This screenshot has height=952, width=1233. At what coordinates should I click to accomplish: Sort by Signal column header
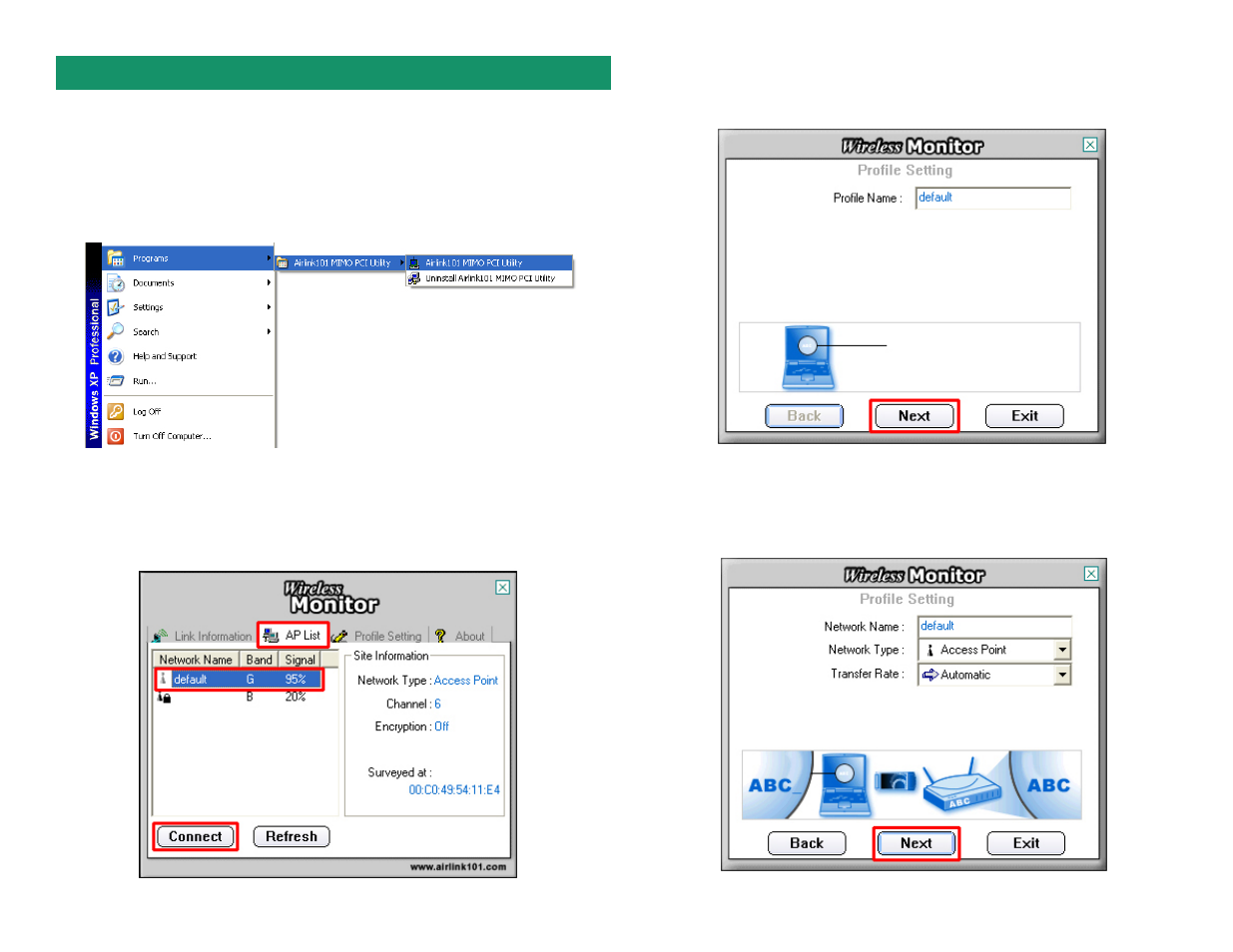pyautogui.click(x=300, y=660)
